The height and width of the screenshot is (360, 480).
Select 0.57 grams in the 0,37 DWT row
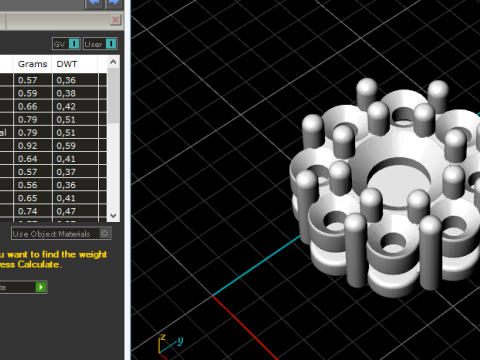[33, 172]
